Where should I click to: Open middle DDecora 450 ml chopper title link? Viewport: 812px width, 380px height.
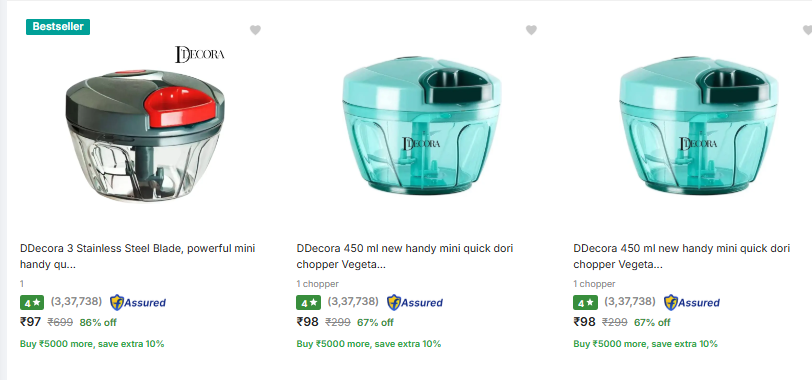405,256
